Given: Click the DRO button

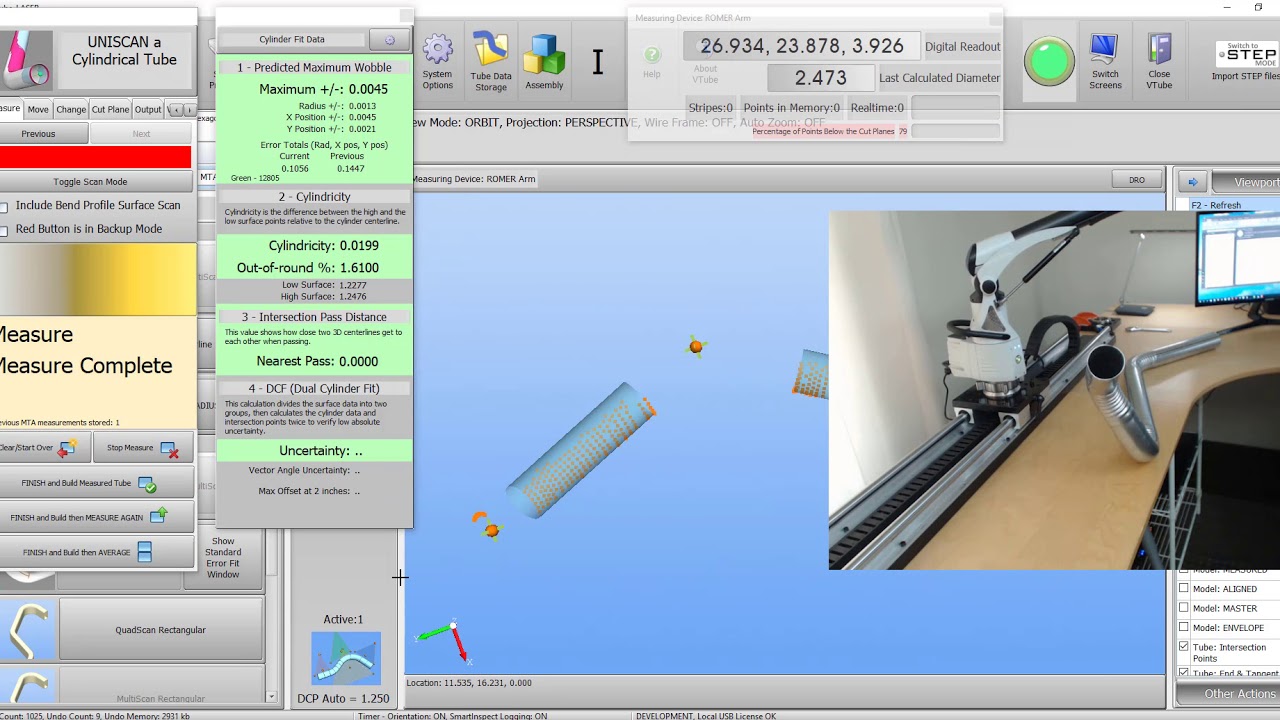Looking at the screenshot, I should [1137, 180].
